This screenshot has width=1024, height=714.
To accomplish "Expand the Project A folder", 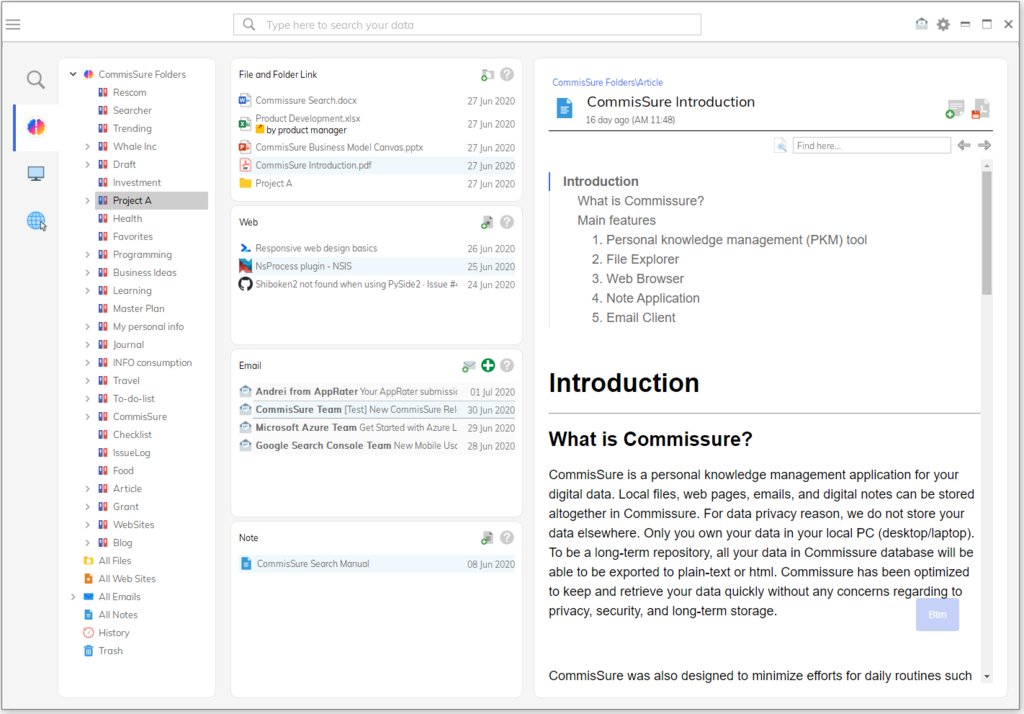I will click(x=88, y=201).
